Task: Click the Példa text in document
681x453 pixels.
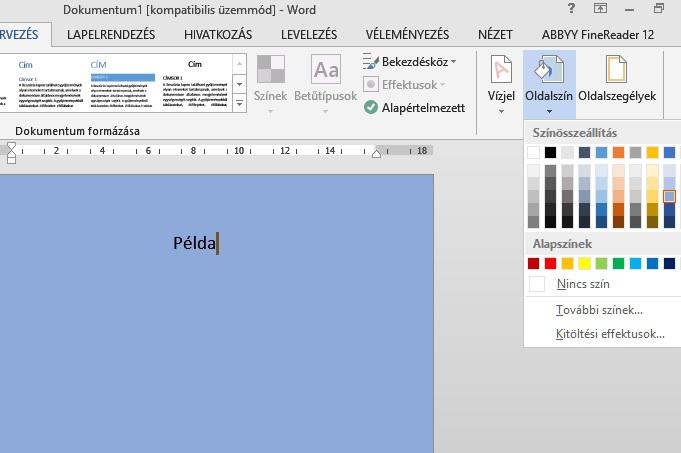Action: tap(194, 243)
